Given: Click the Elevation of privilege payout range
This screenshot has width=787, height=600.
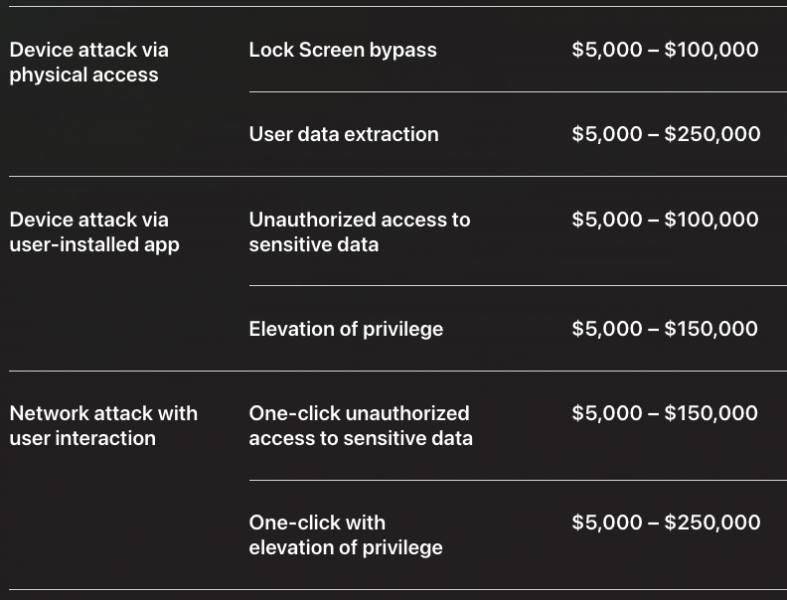Looking at the screenshot, I should [665, 329].
